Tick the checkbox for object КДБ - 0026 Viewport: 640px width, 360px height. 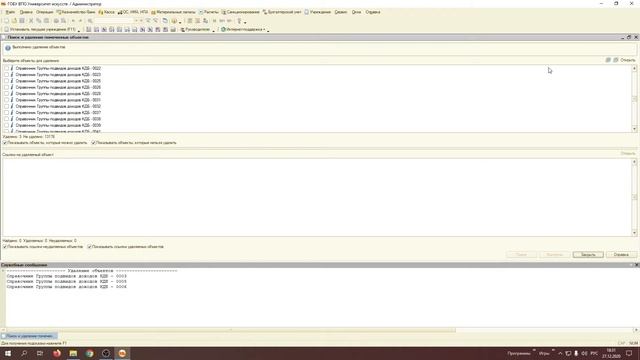(6, 87)
